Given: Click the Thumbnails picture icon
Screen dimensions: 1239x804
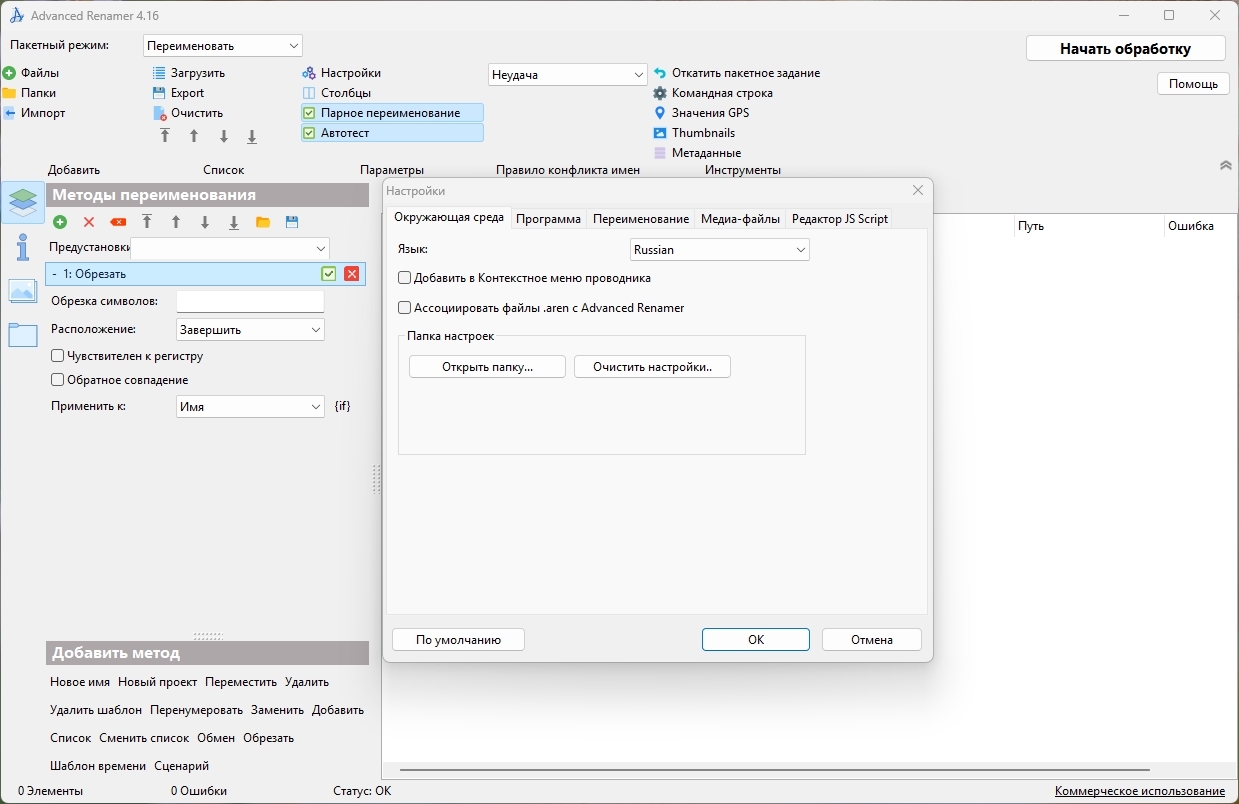Looking at the screenshot, I should [x=660, y=133].
